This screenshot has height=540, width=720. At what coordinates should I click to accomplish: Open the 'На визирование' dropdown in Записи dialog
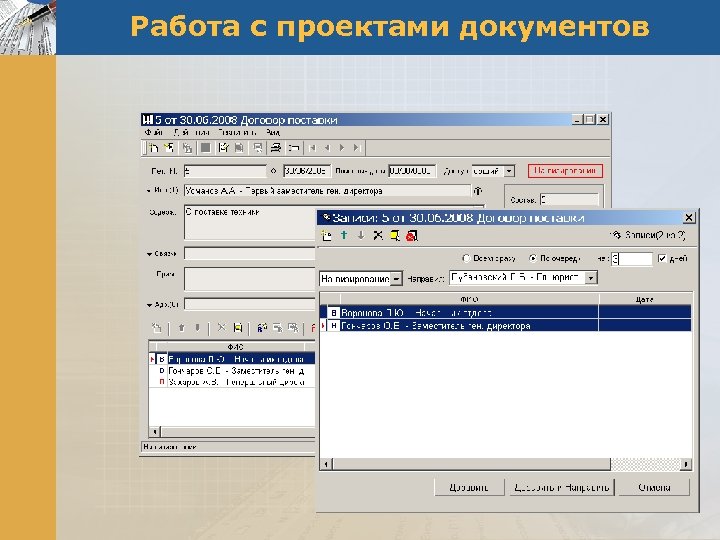[396, 279]
